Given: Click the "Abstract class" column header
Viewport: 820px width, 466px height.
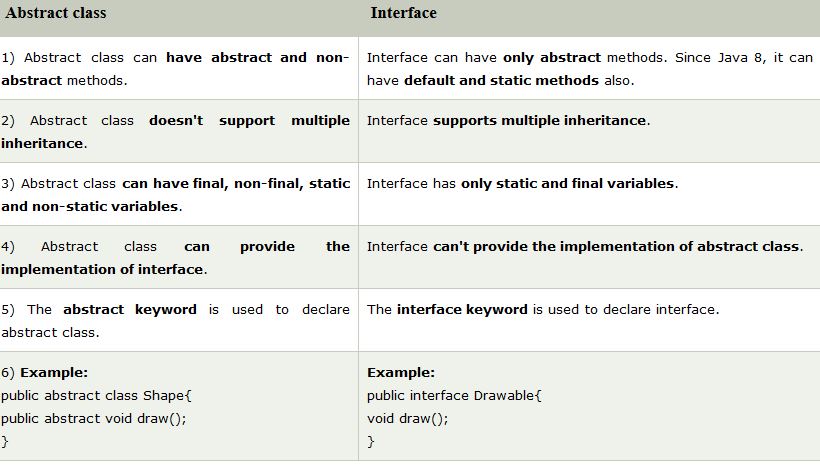Looking at the screenshot, I should (x=56, y=14).
